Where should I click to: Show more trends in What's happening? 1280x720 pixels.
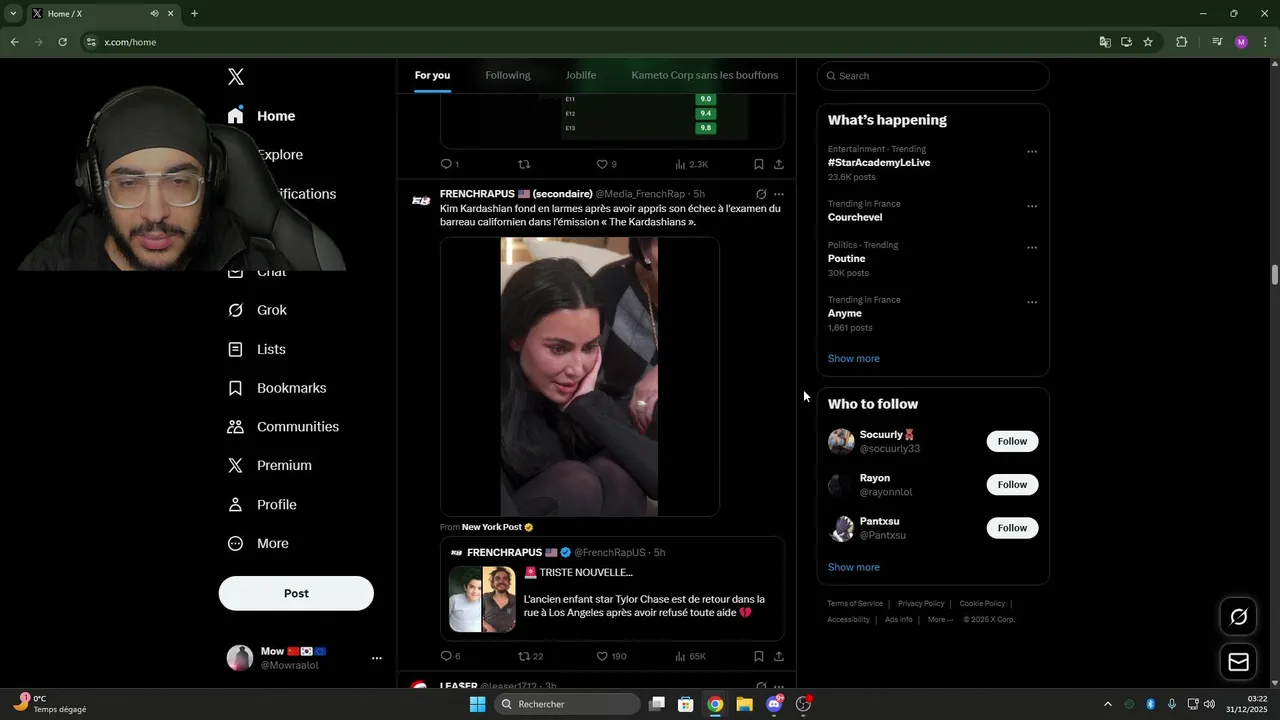tap(854, 358)
